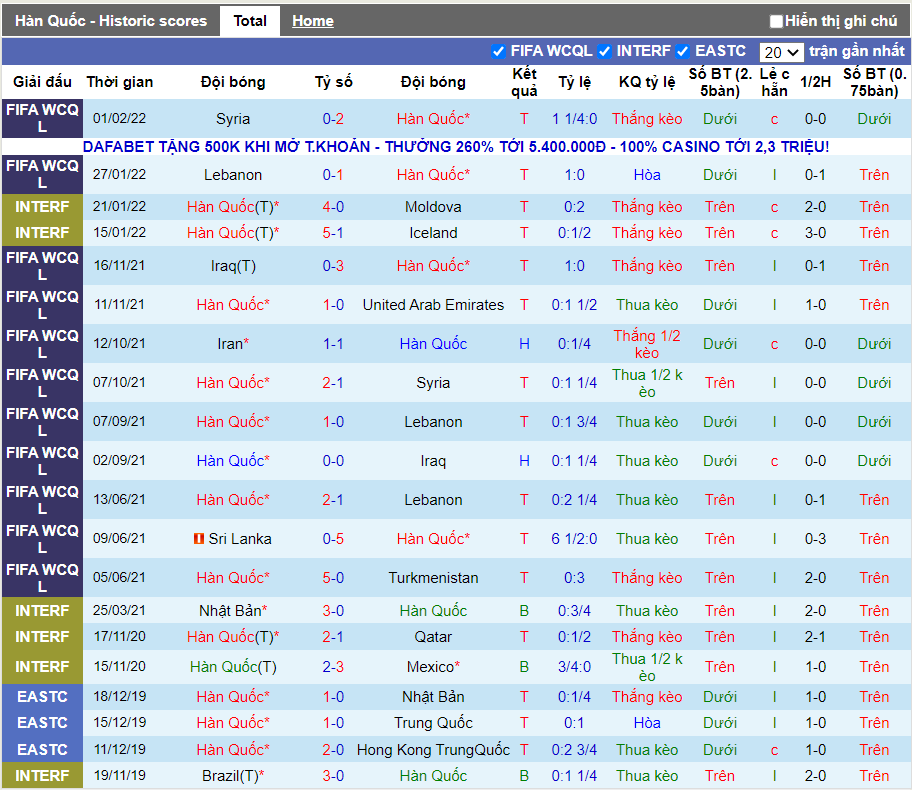912x790 pixels.
Task: Click United Arab Emirates team name
Action: [433, 305]
